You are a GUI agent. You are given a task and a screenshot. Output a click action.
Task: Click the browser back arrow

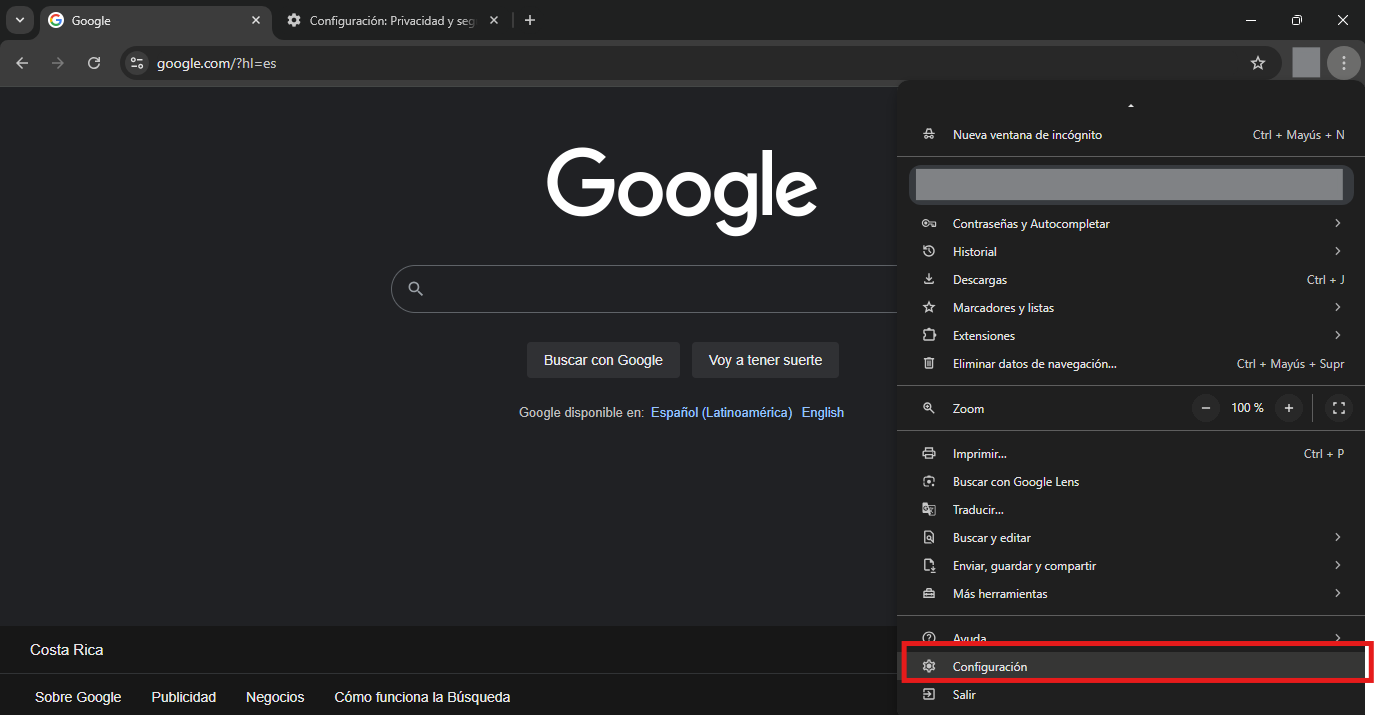click(22, 63)
